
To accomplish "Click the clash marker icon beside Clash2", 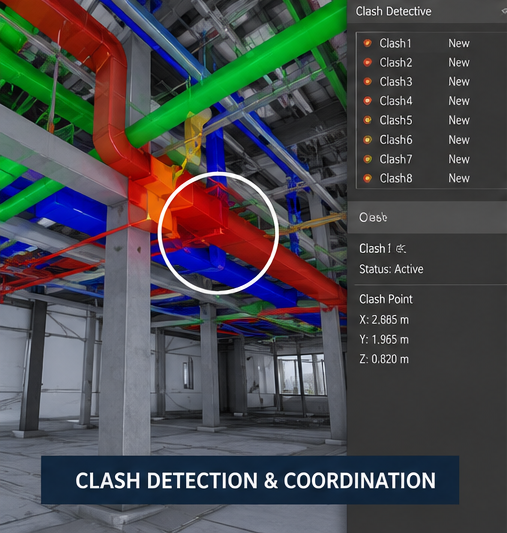I will 367,62.
